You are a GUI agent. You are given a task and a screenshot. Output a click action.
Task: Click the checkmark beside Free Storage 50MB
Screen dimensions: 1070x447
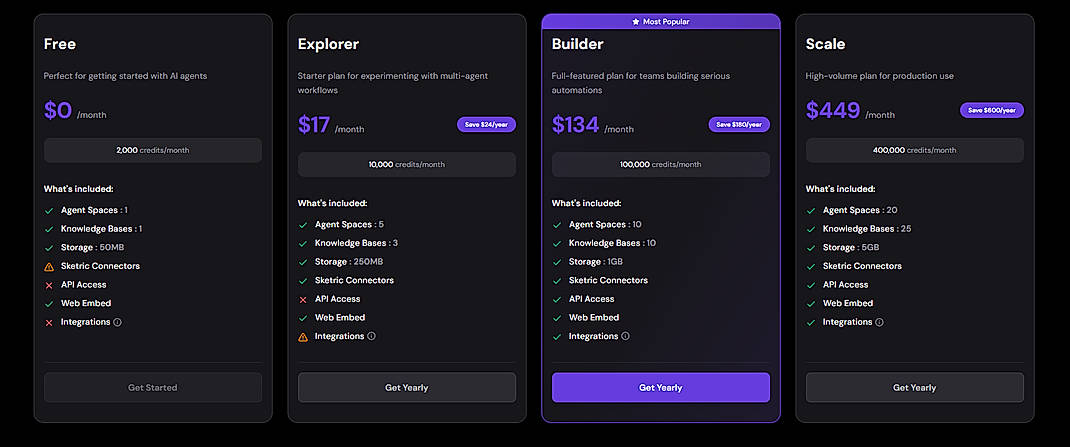pos(49,248)
